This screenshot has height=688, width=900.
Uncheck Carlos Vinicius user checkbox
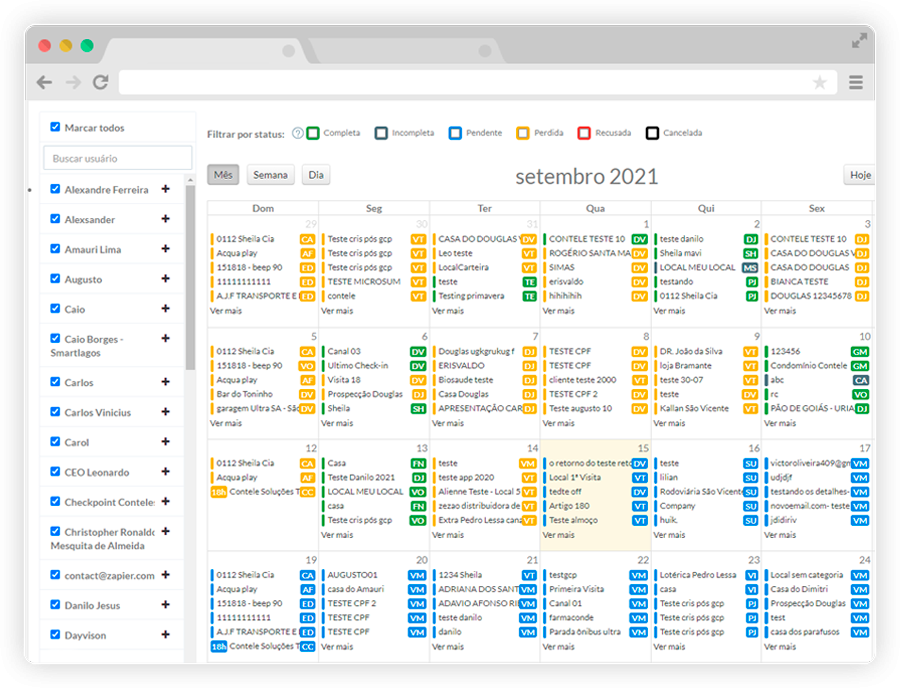(55, 411)
